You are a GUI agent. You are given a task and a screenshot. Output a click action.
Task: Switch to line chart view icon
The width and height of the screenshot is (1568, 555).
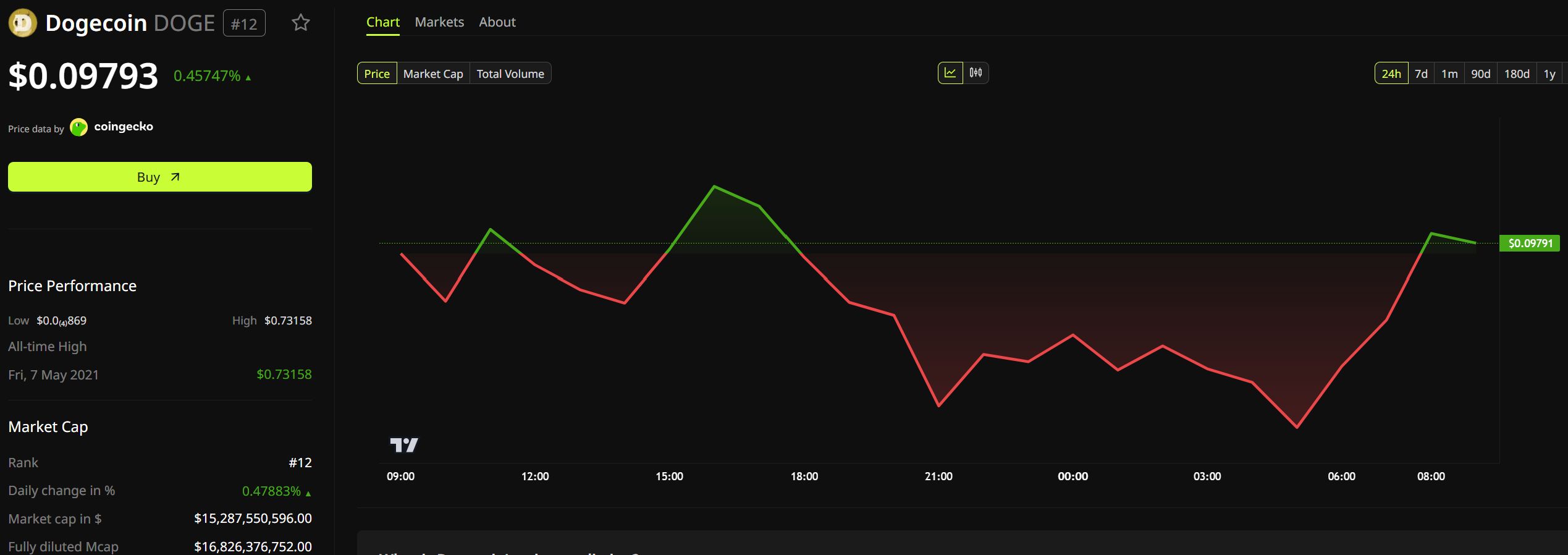pyautogui.click(x=950, y=73)
